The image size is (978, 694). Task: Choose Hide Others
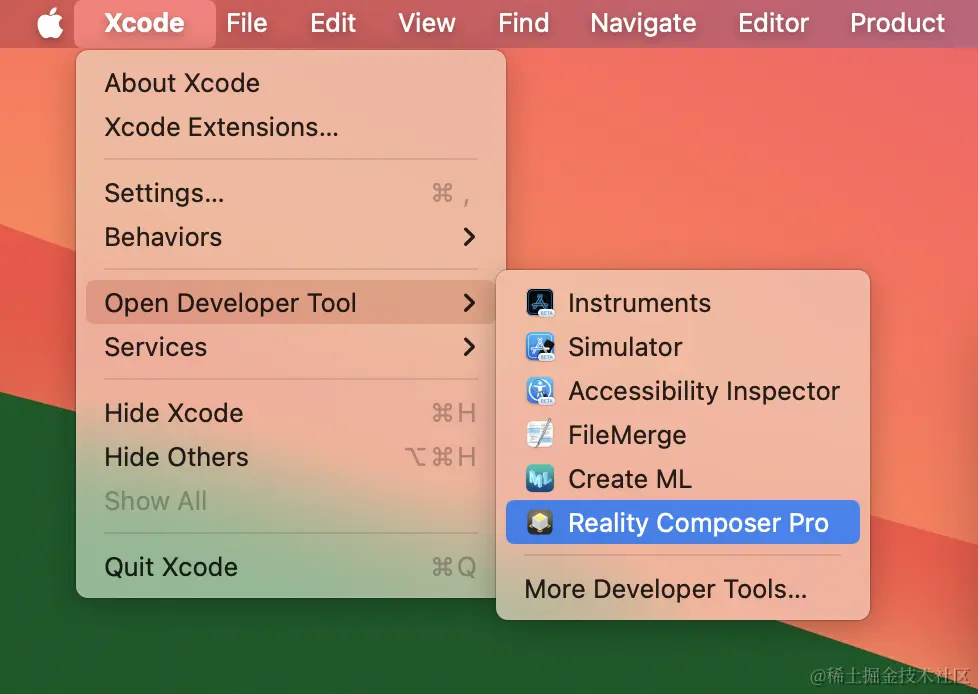coord(291,457)
